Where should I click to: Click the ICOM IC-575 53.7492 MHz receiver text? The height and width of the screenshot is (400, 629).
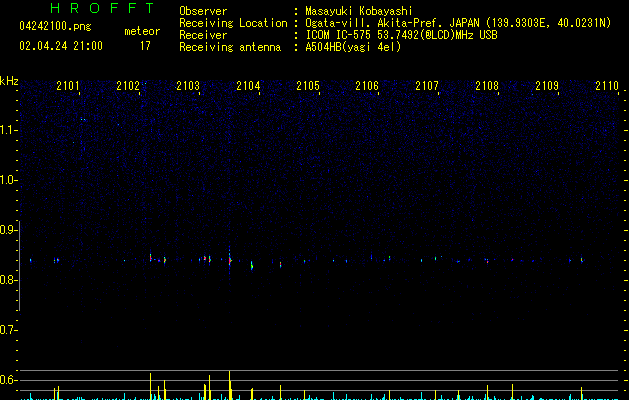(402, 35)
